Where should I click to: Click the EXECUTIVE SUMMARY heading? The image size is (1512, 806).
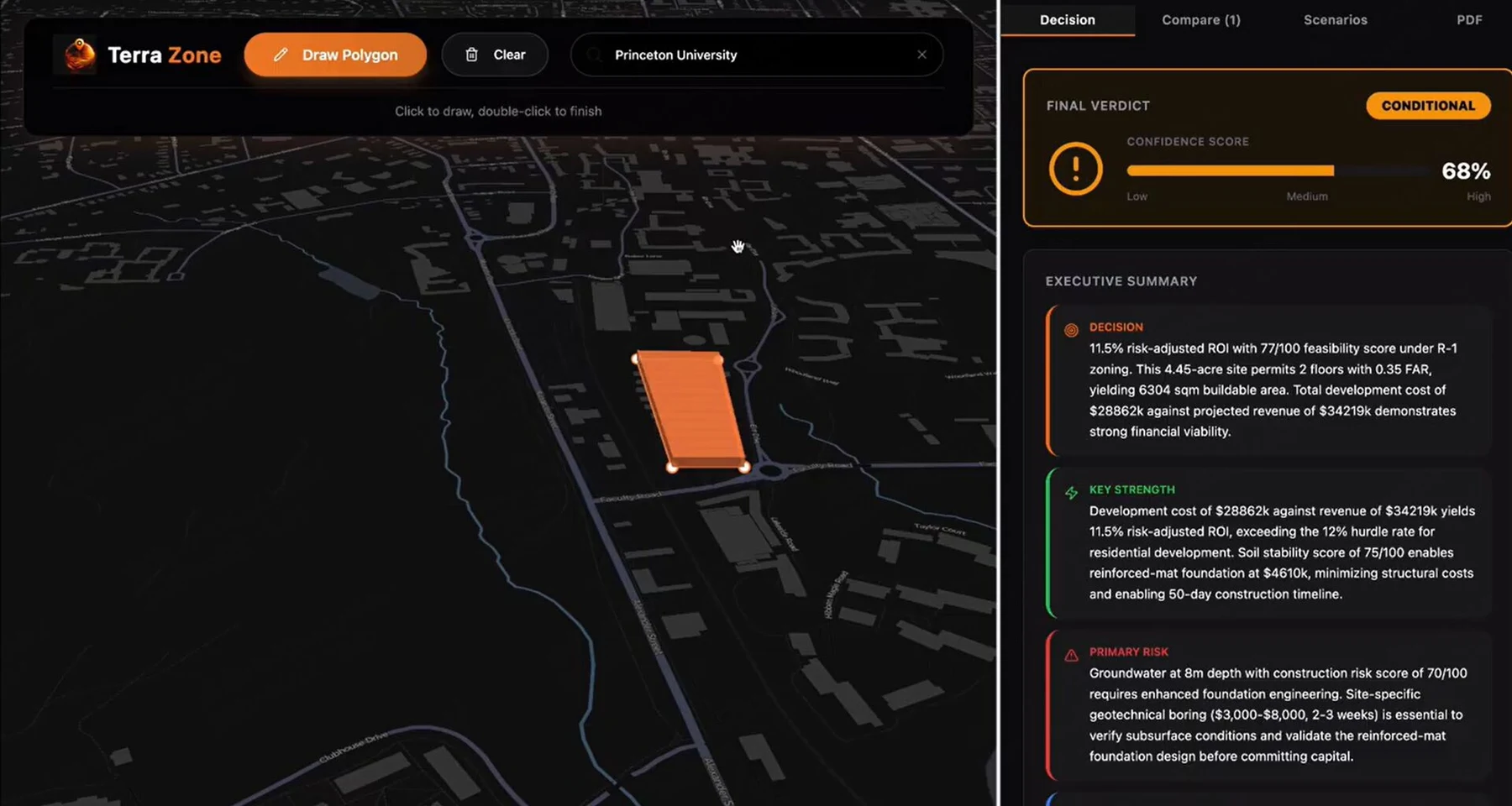[x=1121, y=281]
